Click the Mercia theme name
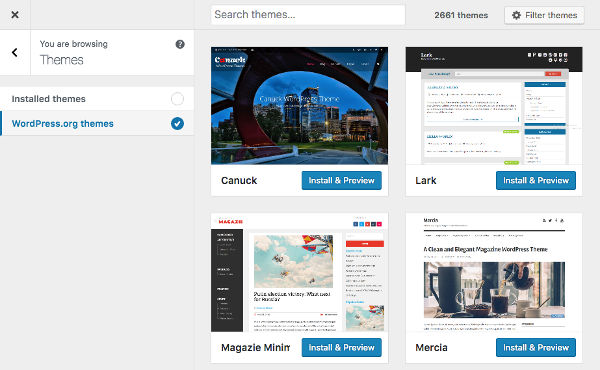 pos(431,347)
